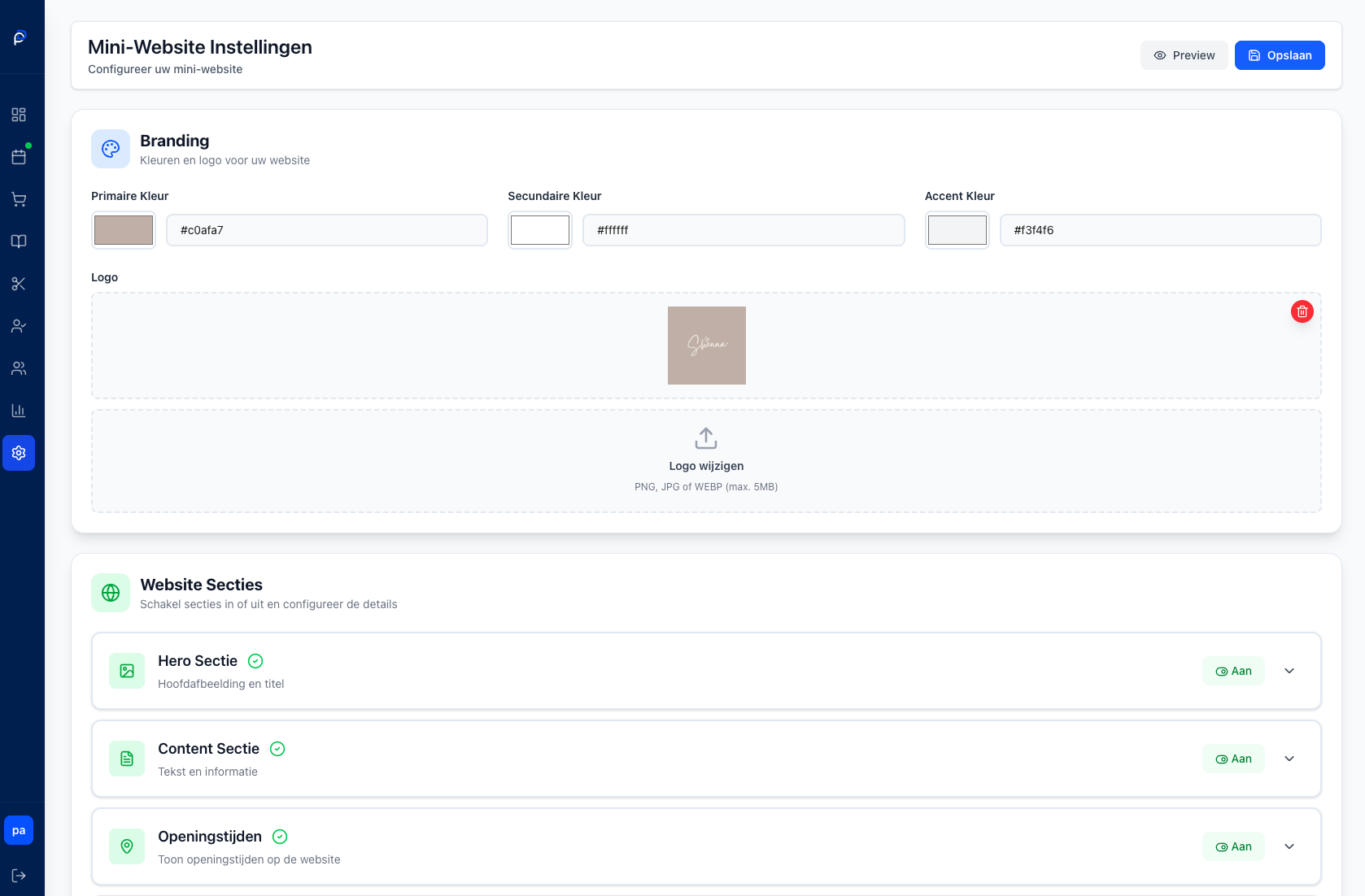The width and height of the screenshot is (1365, 896).
Task: Expand the Openingstijden chevron
Action: [x=1289, y=846]
